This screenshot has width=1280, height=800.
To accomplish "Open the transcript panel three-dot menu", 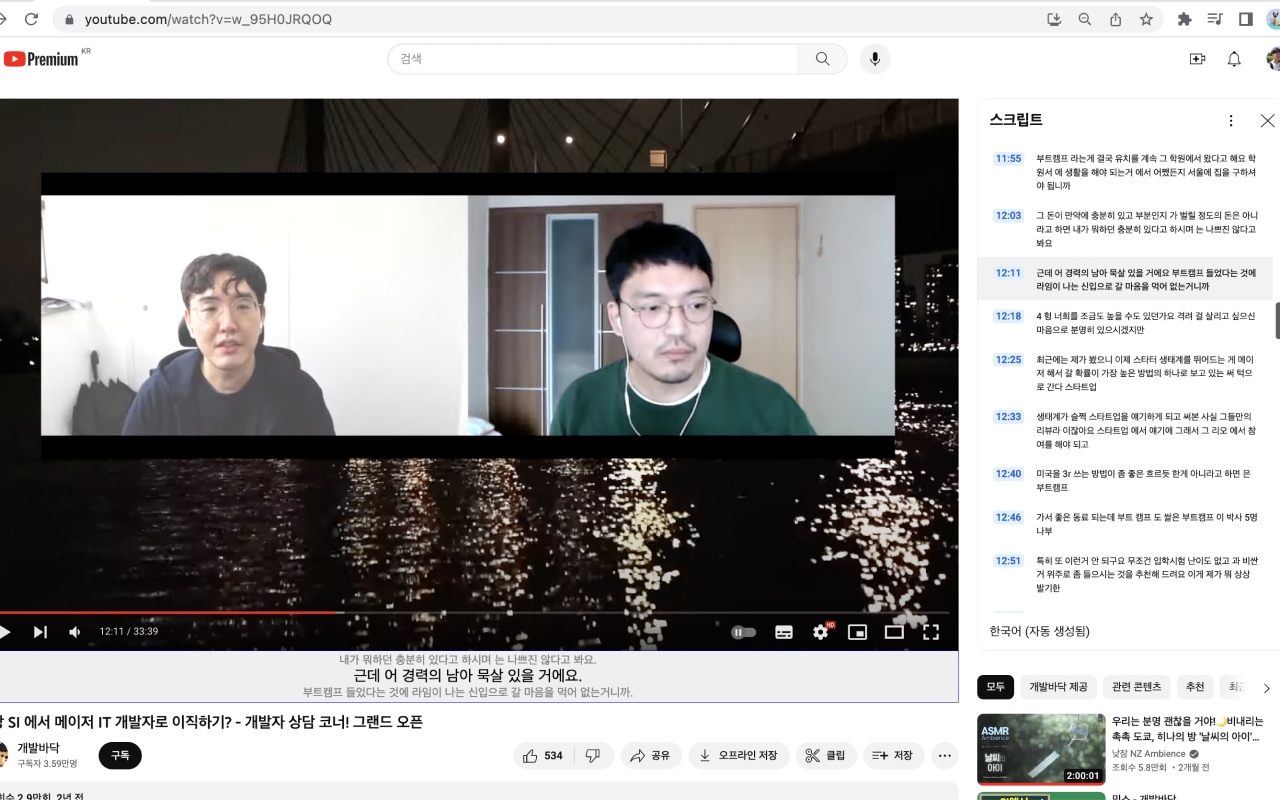I will pos(1231,121).
